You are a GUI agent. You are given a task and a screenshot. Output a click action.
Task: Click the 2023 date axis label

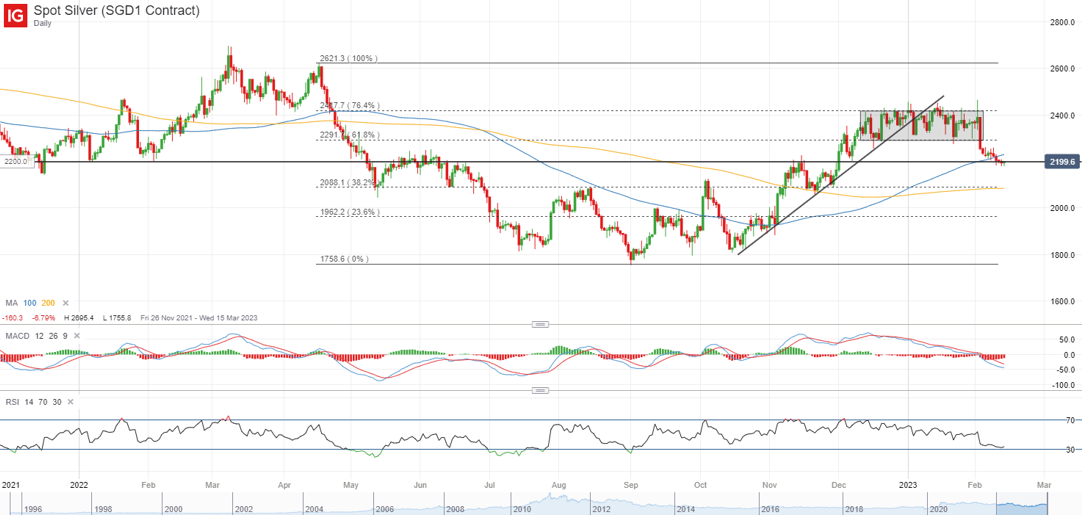tap(907, 483)
